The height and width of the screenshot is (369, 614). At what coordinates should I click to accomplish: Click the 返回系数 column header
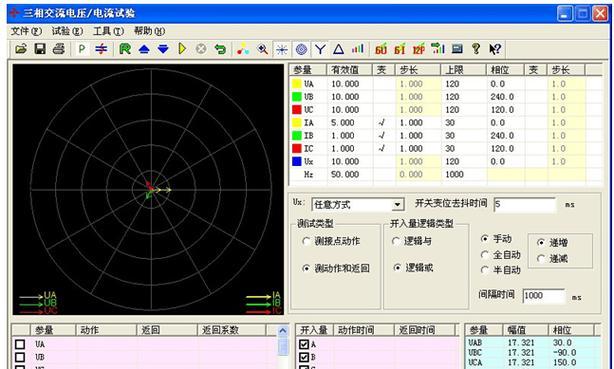coord(231,330)
